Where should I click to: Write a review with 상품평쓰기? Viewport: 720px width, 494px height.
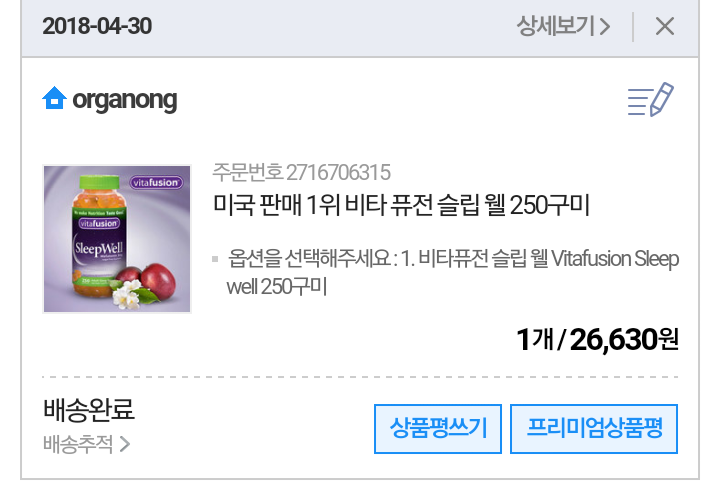438,429
